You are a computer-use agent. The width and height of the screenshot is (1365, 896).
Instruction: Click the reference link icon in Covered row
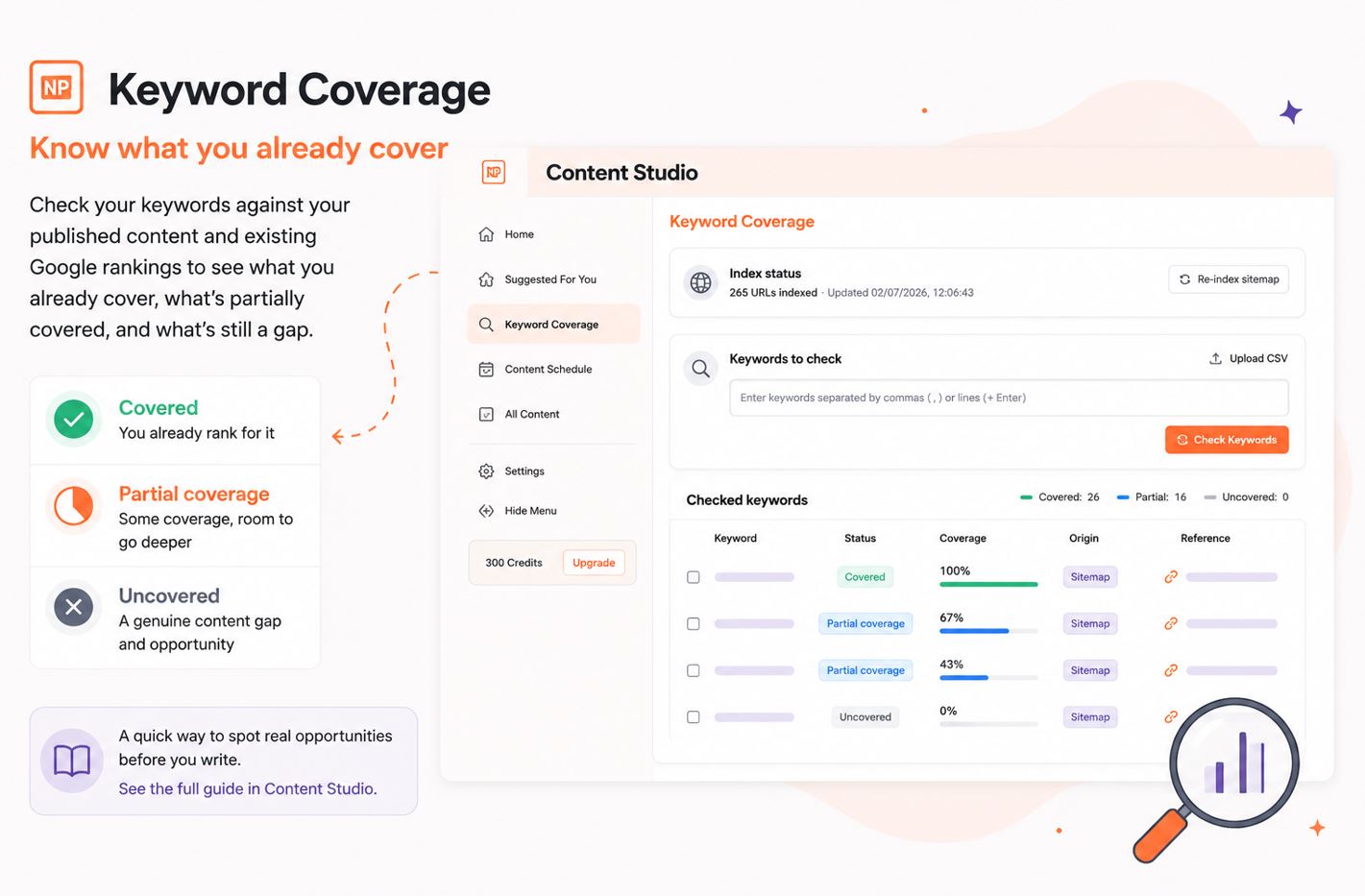point(1171,577)
